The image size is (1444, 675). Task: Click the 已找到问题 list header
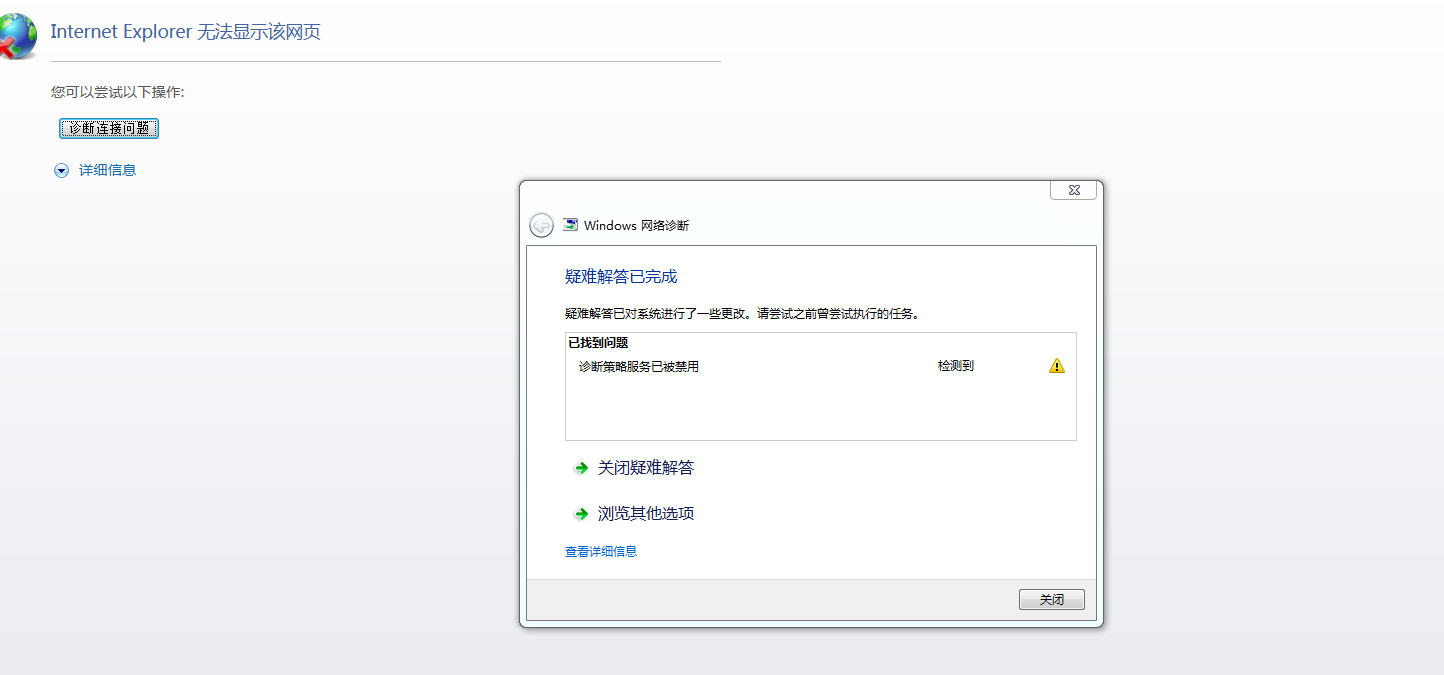point(598,343)
